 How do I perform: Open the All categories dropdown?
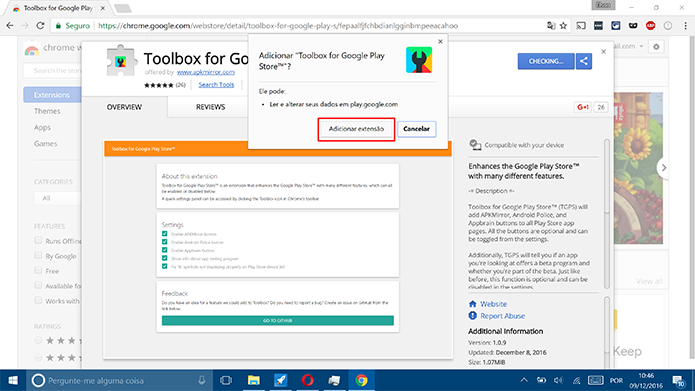pos(58,198)
